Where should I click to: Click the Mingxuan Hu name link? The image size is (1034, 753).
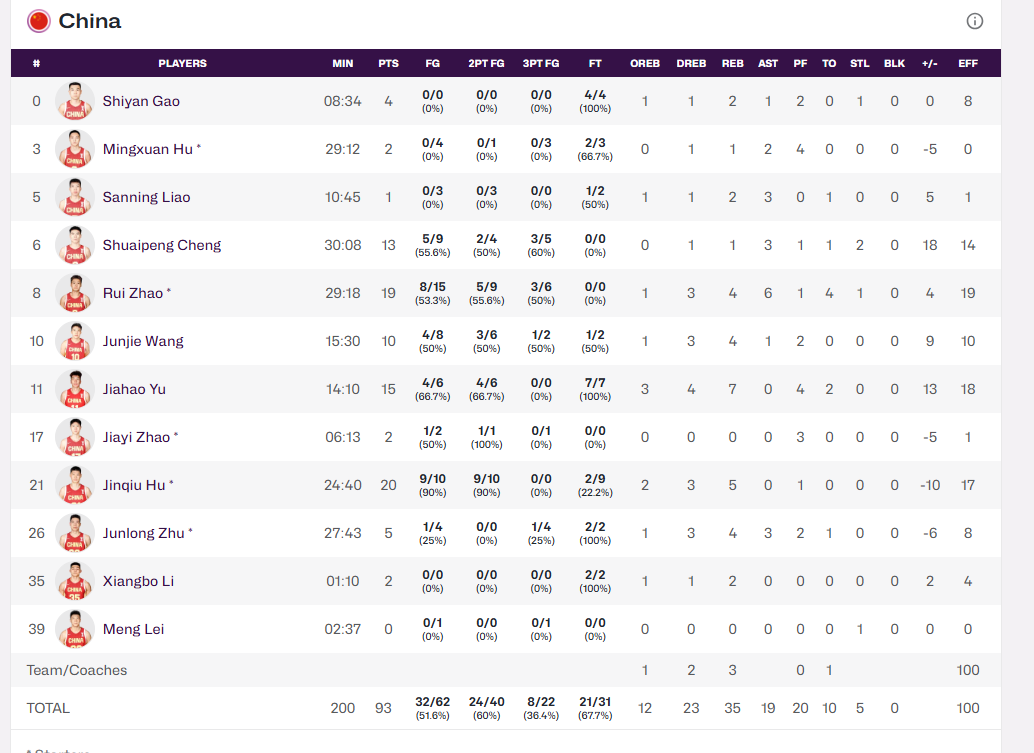click(147, 149)
